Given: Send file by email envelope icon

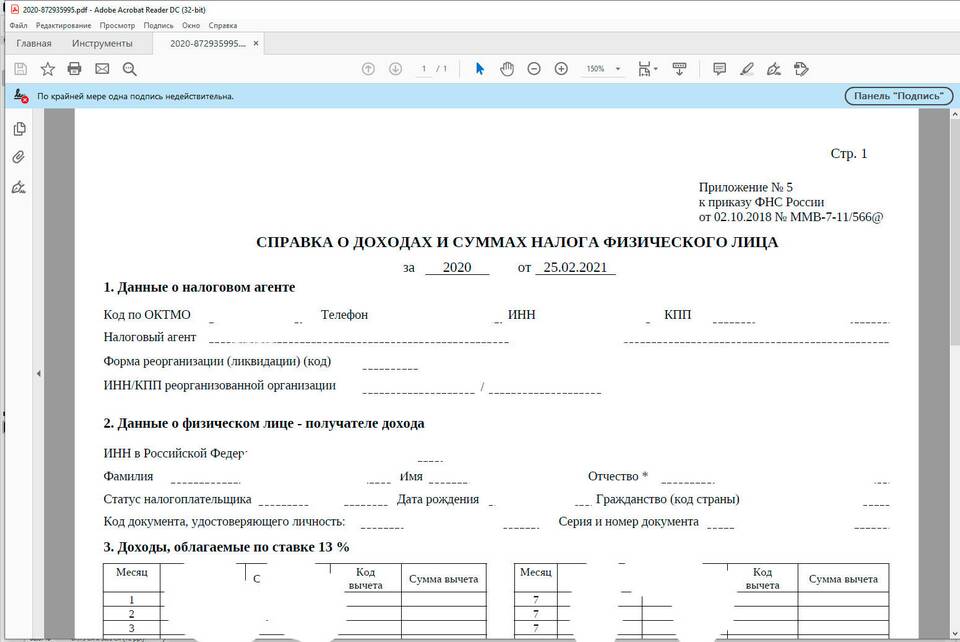Looking at the screenshot, I should click(102, 69).
